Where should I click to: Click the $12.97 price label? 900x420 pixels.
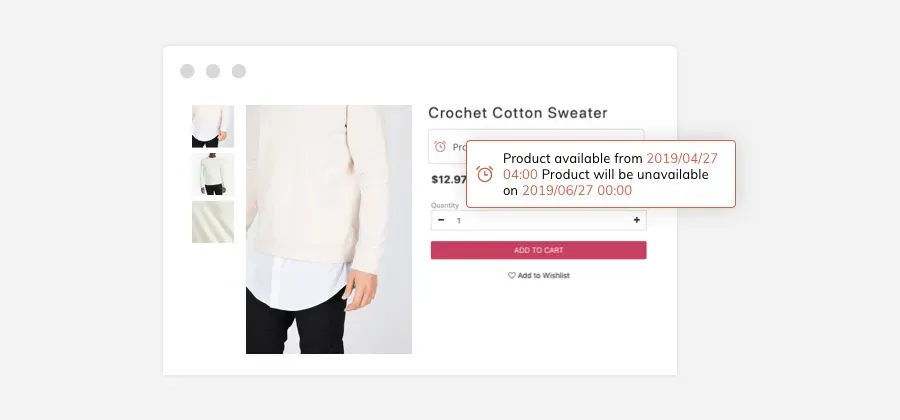tap(449, 180)
